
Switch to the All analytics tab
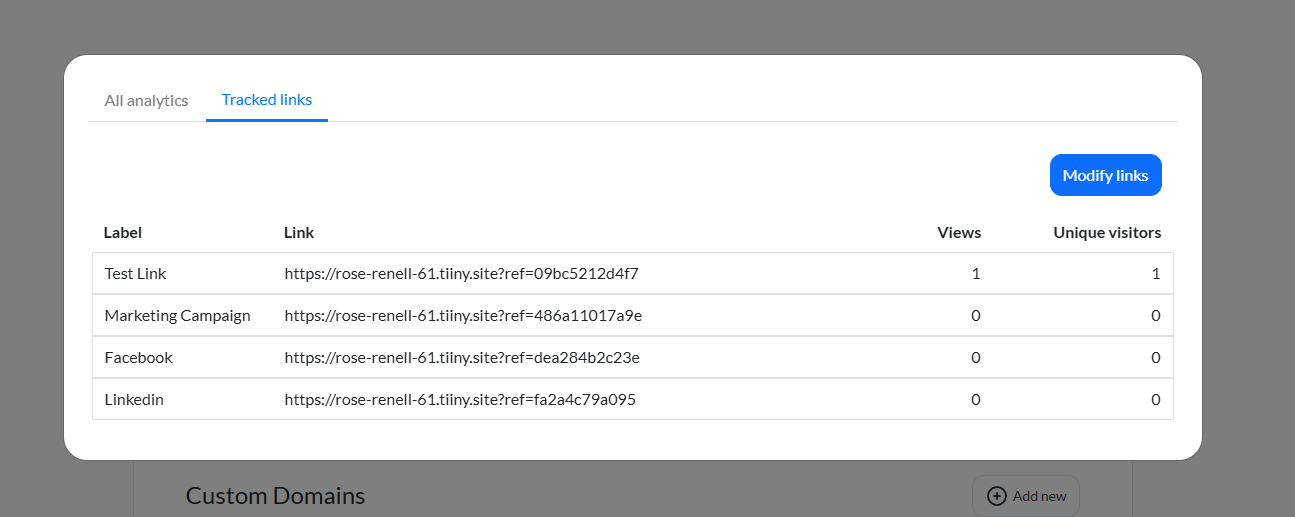[x=146, y=100]
